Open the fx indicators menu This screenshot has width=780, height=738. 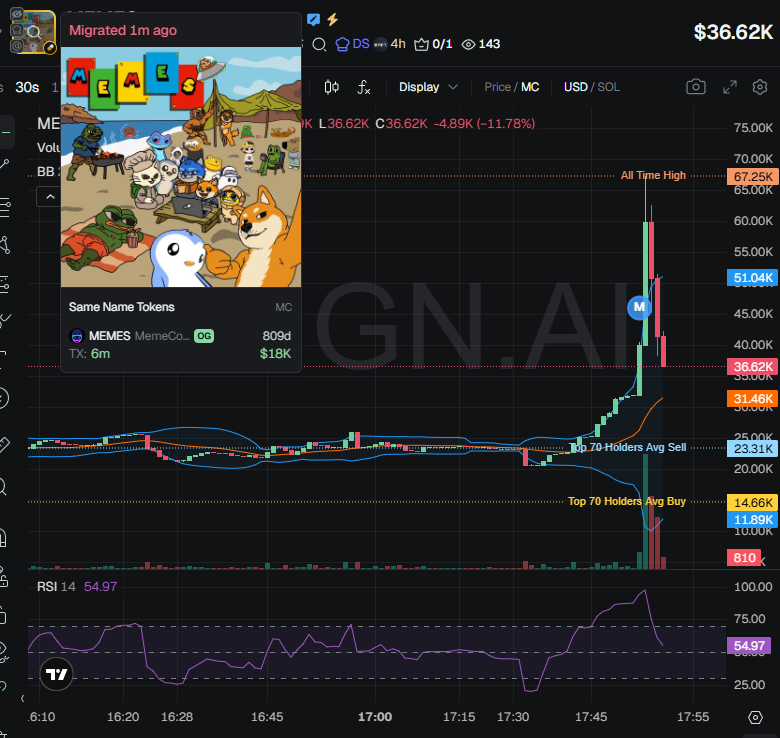[x=364, y=88]
